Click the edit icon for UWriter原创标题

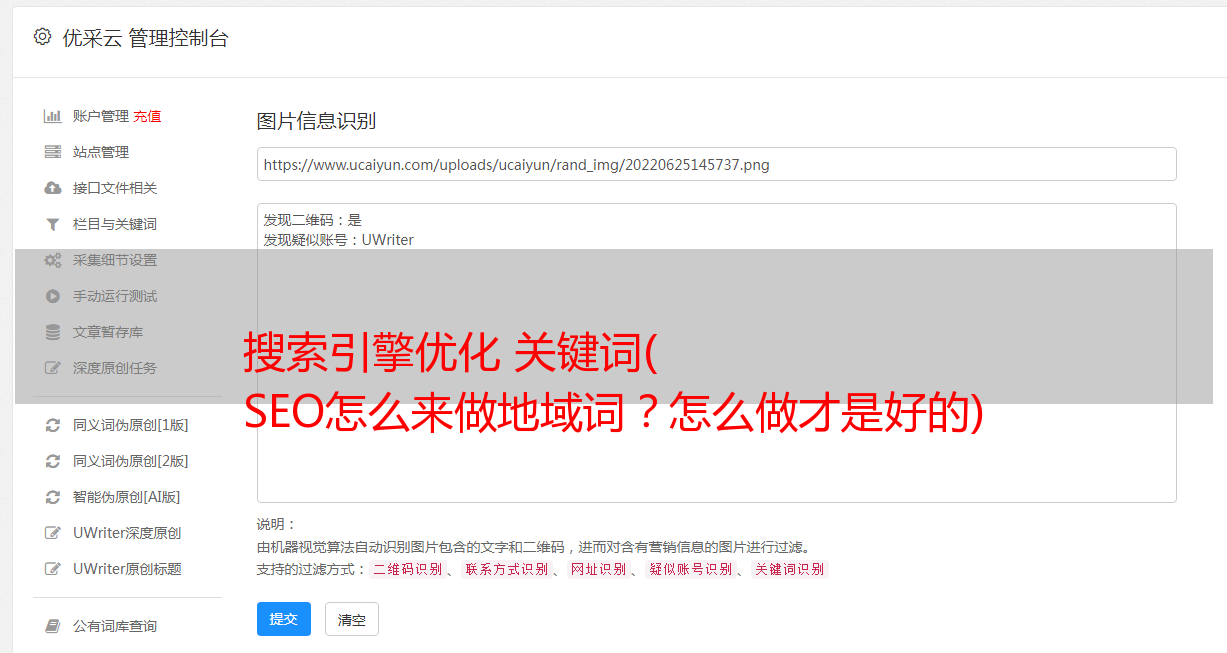[x=53, y=569]
